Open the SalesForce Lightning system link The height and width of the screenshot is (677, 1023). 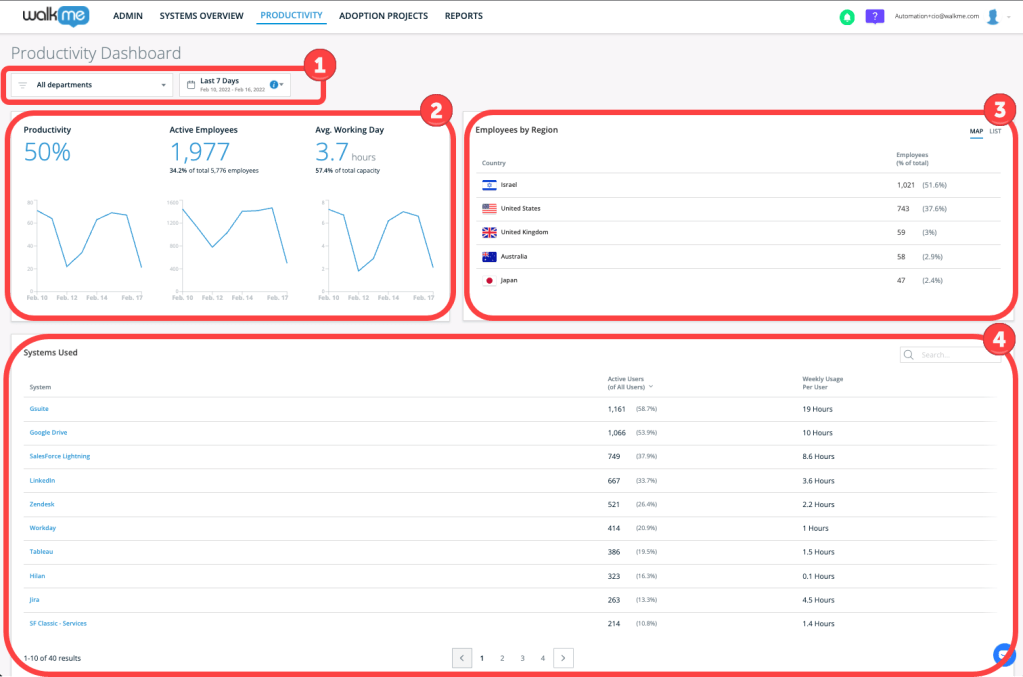coord(60,456)
